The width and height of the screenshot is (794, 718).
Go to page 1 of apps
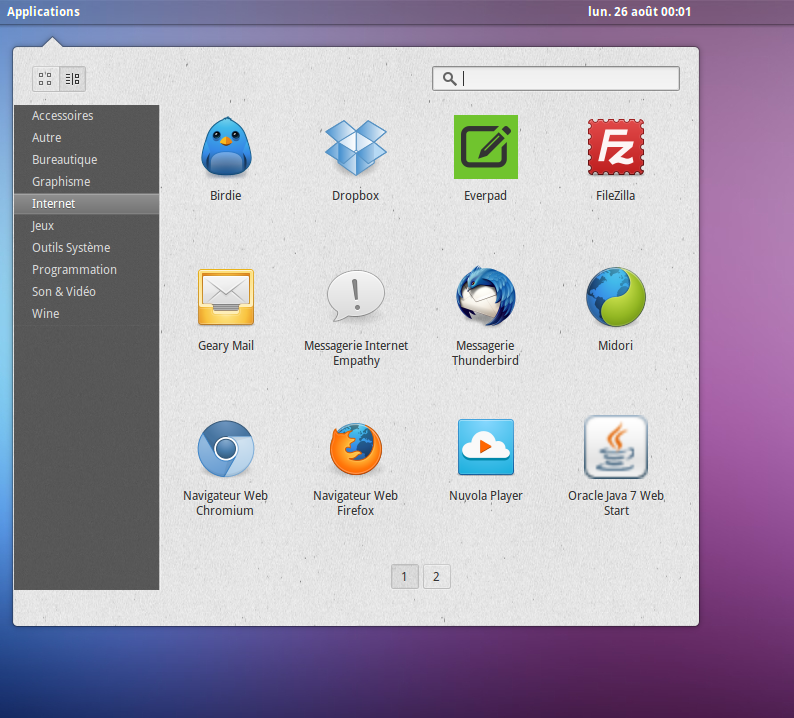(405, 576)
